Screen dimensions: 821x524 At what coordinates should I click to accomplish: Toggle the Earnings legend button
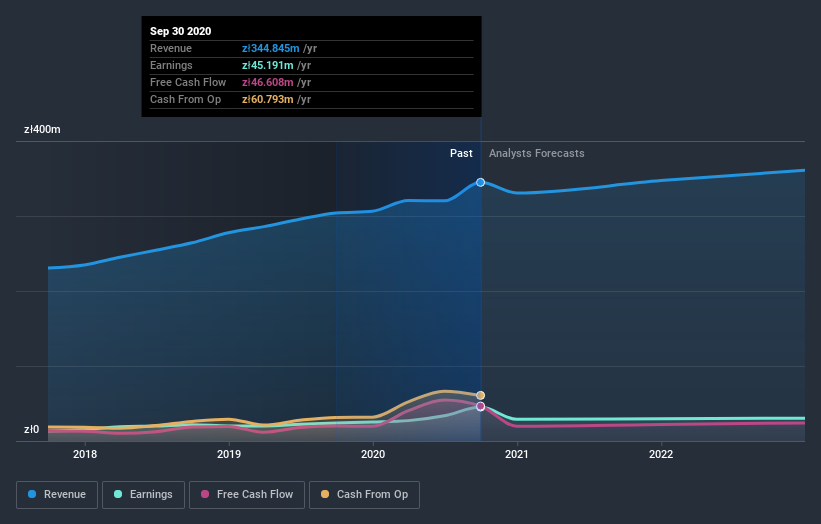click(143, 495)
